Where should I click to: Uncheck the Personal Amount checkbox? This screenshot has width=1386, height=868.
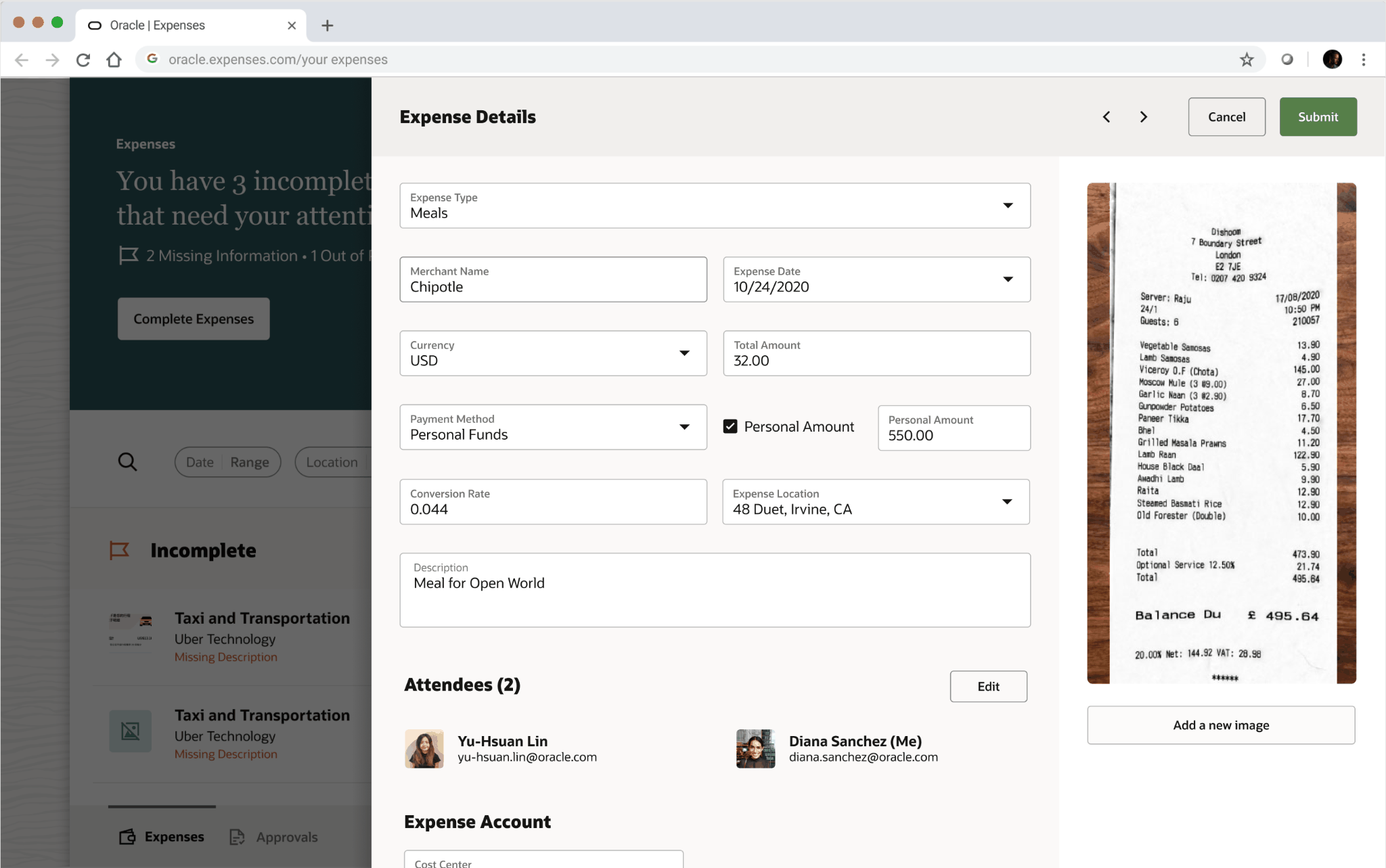[730, 426]
